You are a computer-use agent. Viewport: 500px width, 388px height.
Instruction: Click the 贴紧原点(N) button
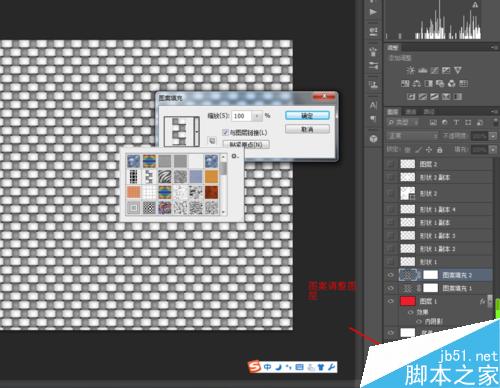pos(246,145)
